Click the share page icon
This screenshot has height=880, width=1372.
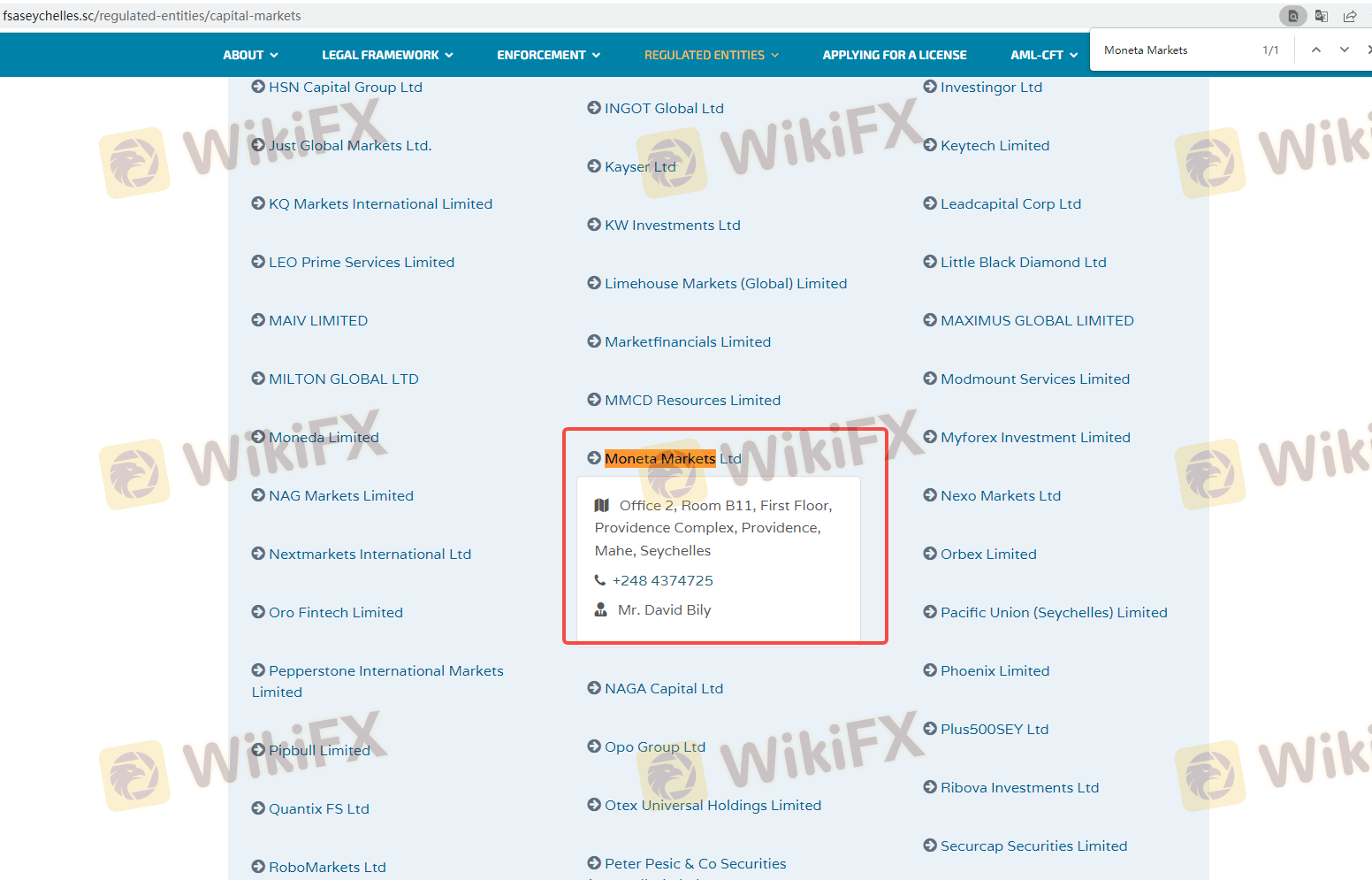1350,16
